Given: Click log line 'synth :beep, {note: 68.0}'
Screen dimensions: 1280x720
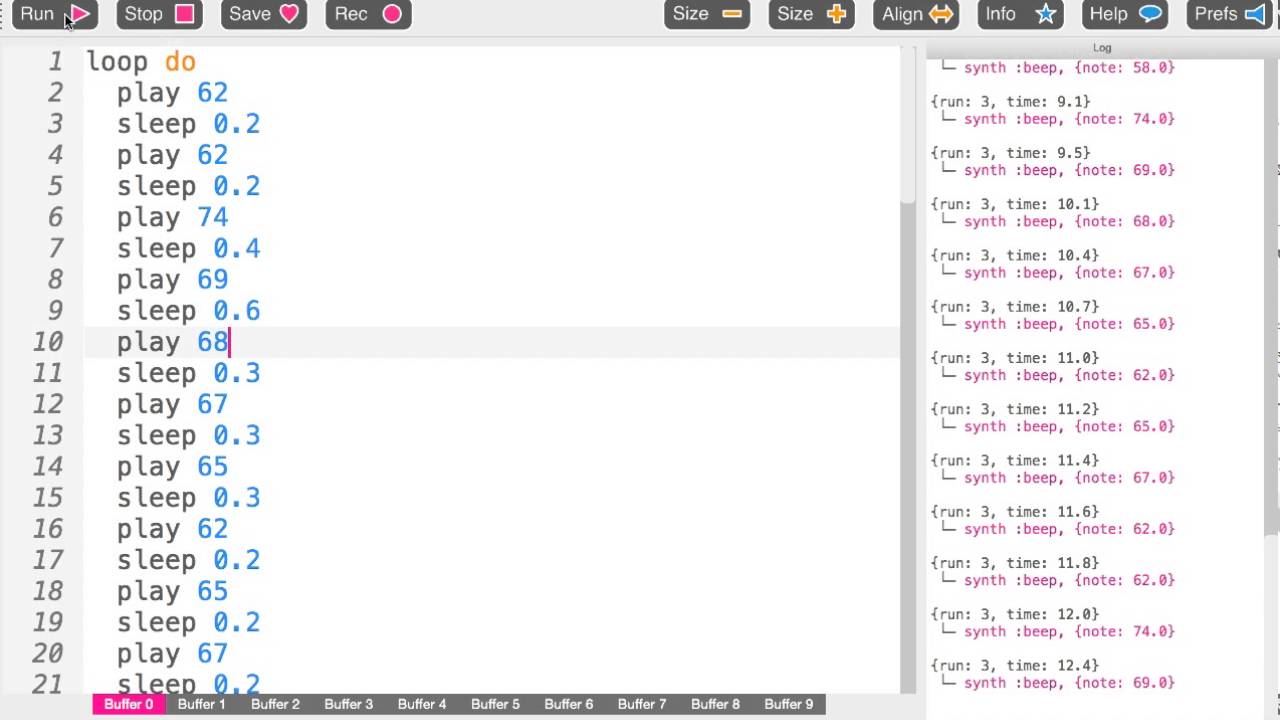Looking at the screenshot, I should click(x=1069, y=221).
